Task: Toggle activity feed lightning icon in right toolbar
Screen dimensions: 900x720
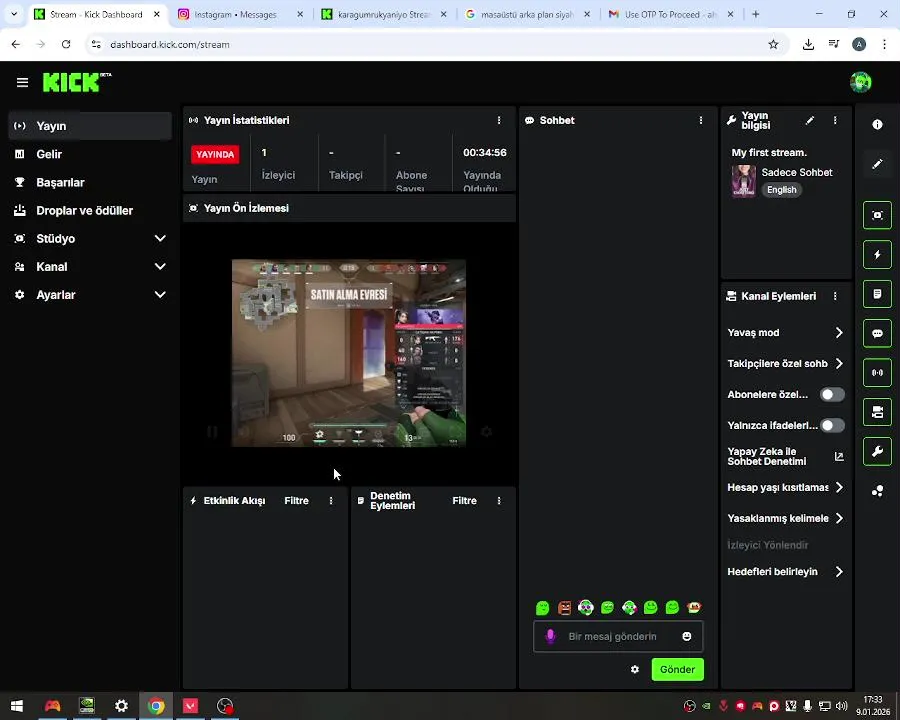Action: point(877,255)
